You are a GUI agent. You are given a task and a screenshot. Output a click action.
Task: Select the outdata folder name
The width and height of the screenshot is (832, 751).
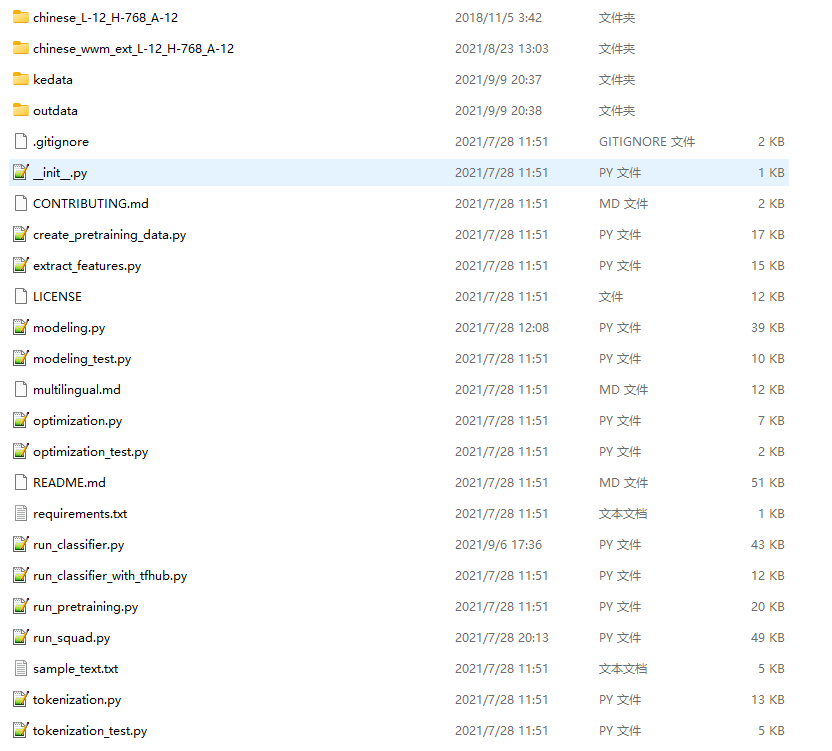(55, 111)
